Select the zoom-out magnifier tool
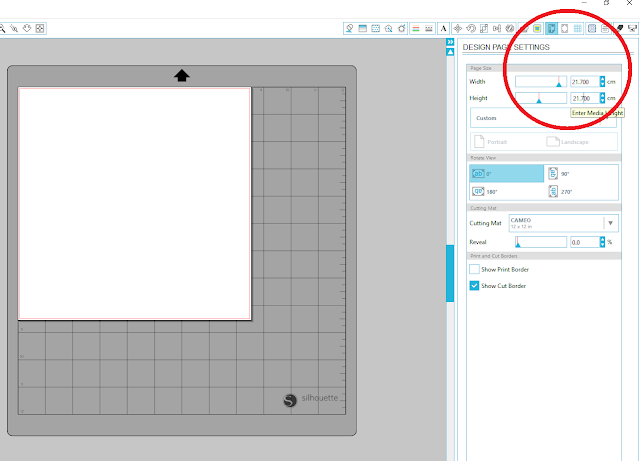The height and width of the screenshot is (461, 640). click(2, 28)
